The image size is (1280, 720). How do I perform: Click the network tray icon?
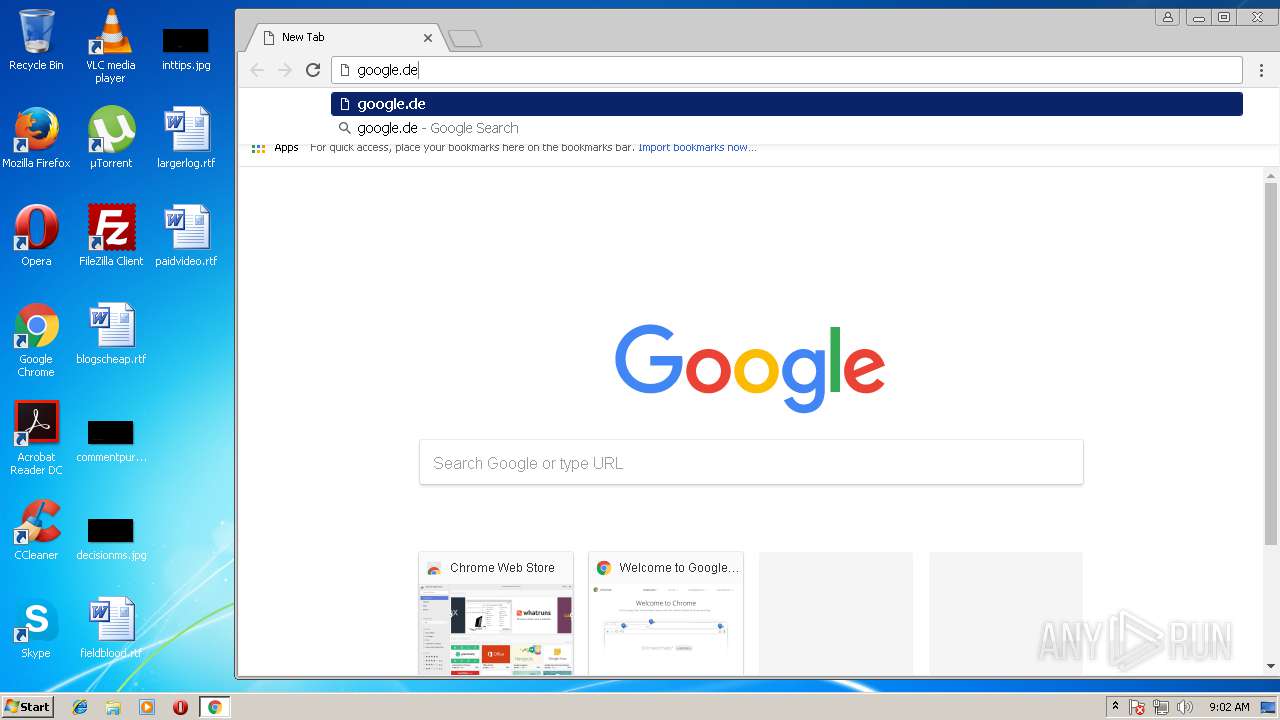pyautogui.click(x=1161, y=707)
